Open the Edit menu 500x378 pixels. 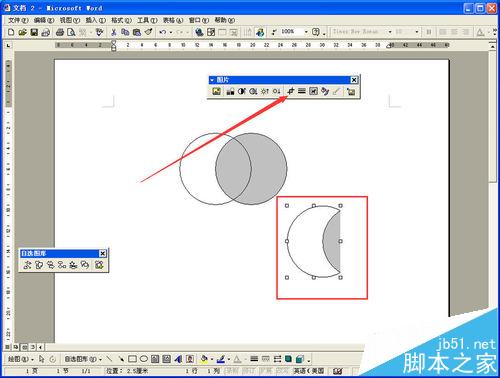click(44, 20)
